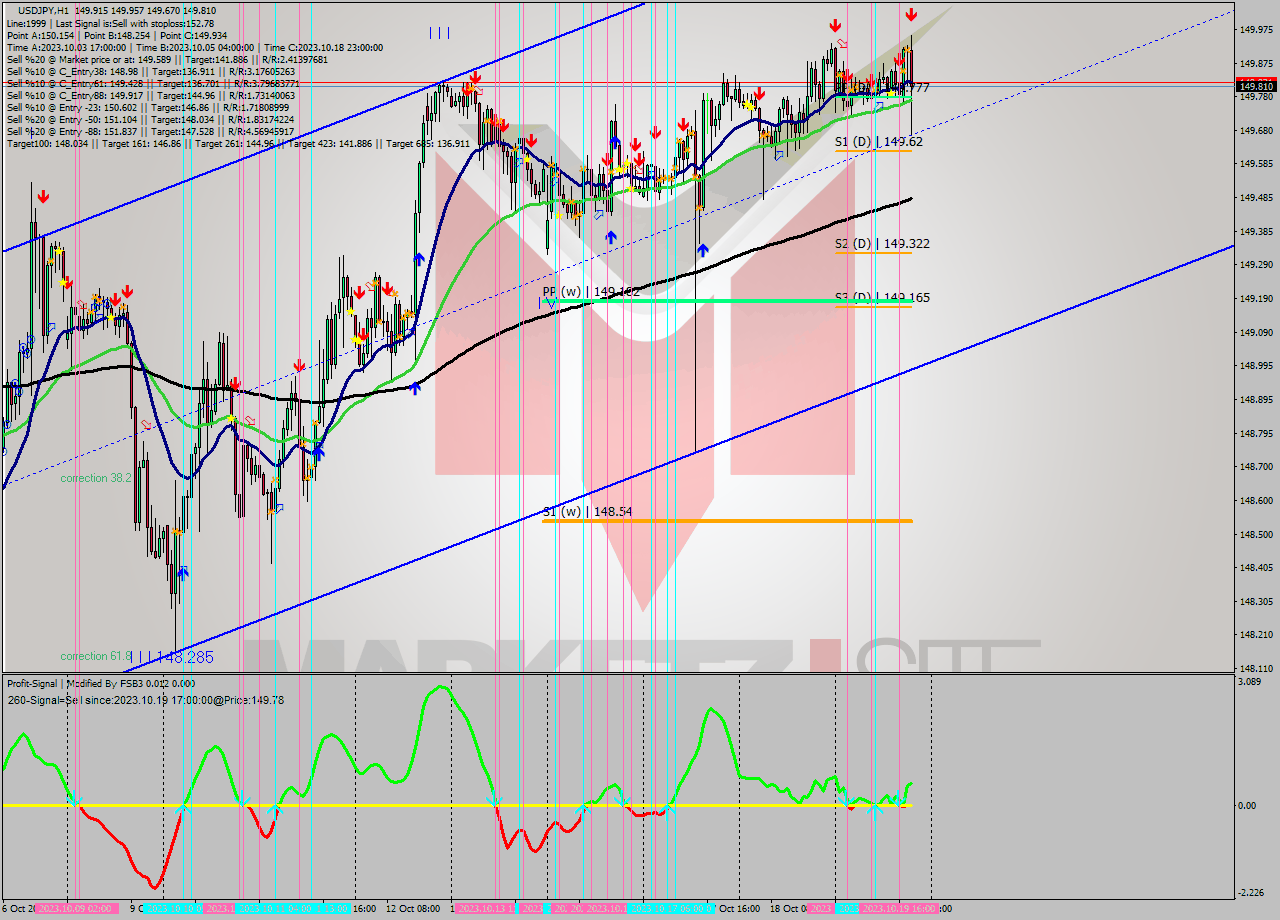Viewport: 1280px width, 920px height.
Task: Click the blue up arrow near the correction 38.2 zone
Action: click(318, 452)
